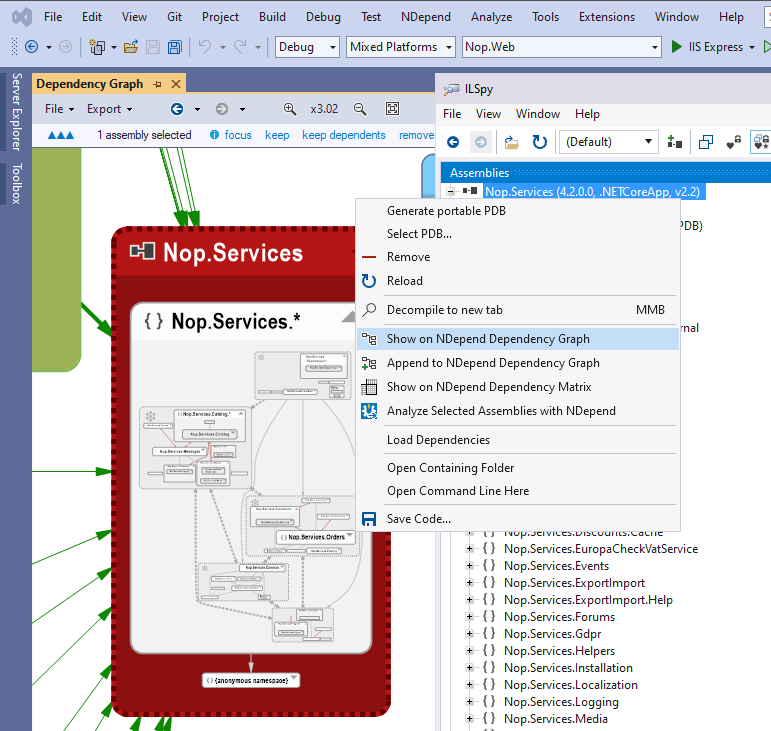
Task: Choose Show on NDepend Dependency Matrix
Action: pos(518,387)
